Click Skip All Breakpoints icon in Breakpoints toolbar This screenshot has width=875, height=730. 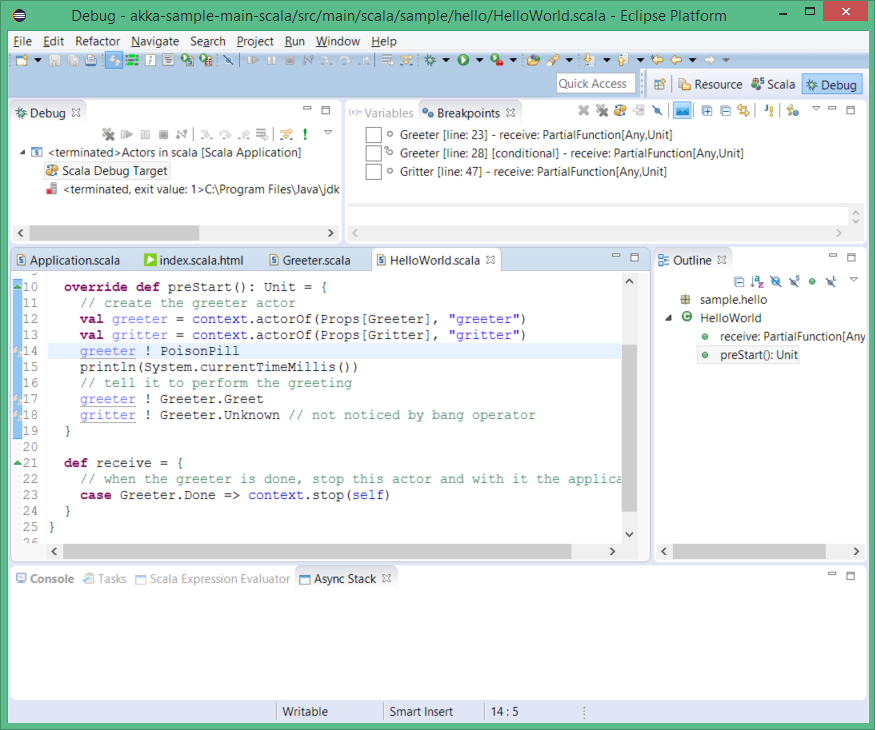657,111
